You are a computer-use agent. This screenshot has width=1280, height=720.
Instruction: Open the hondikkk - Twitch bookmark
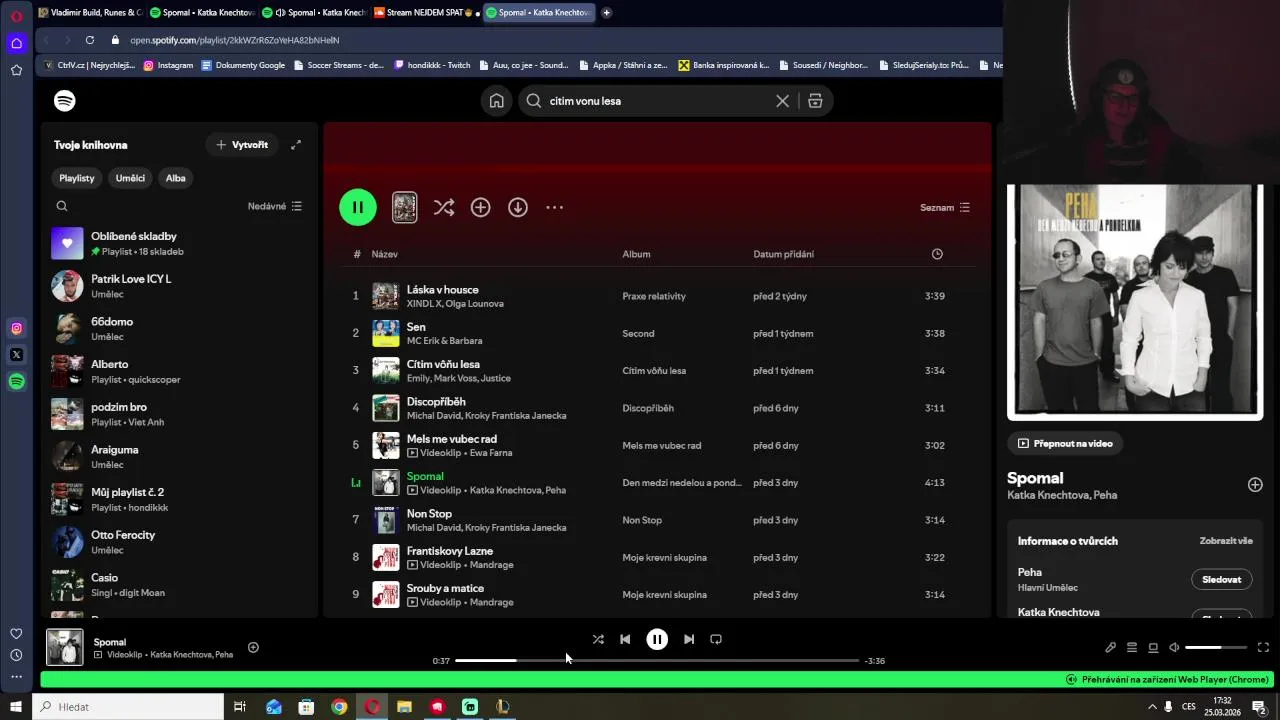(432, 65)
